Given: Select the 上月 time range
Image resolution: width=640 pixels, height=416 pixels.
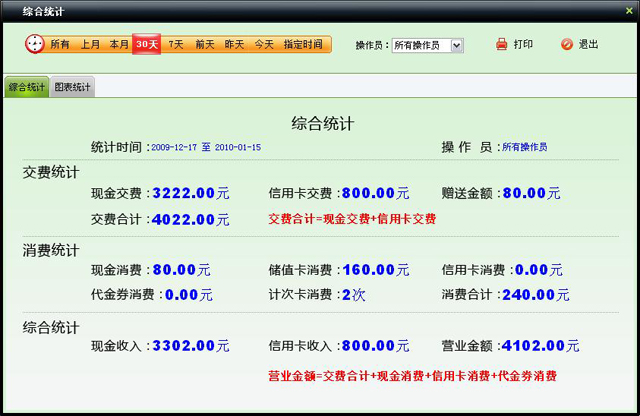Looking at the screenshot, I should (90, 45).
